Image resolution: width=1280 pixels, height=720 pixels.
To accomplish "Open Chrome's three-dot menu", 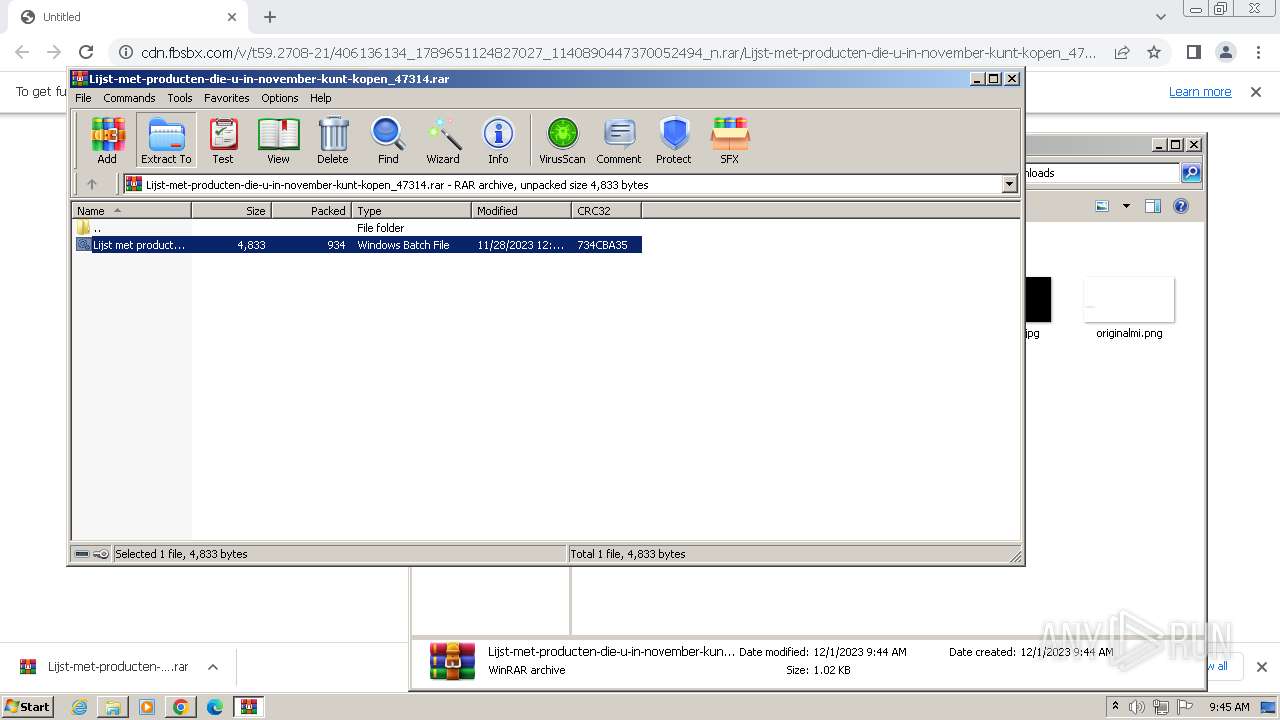I will [1256, 52].
